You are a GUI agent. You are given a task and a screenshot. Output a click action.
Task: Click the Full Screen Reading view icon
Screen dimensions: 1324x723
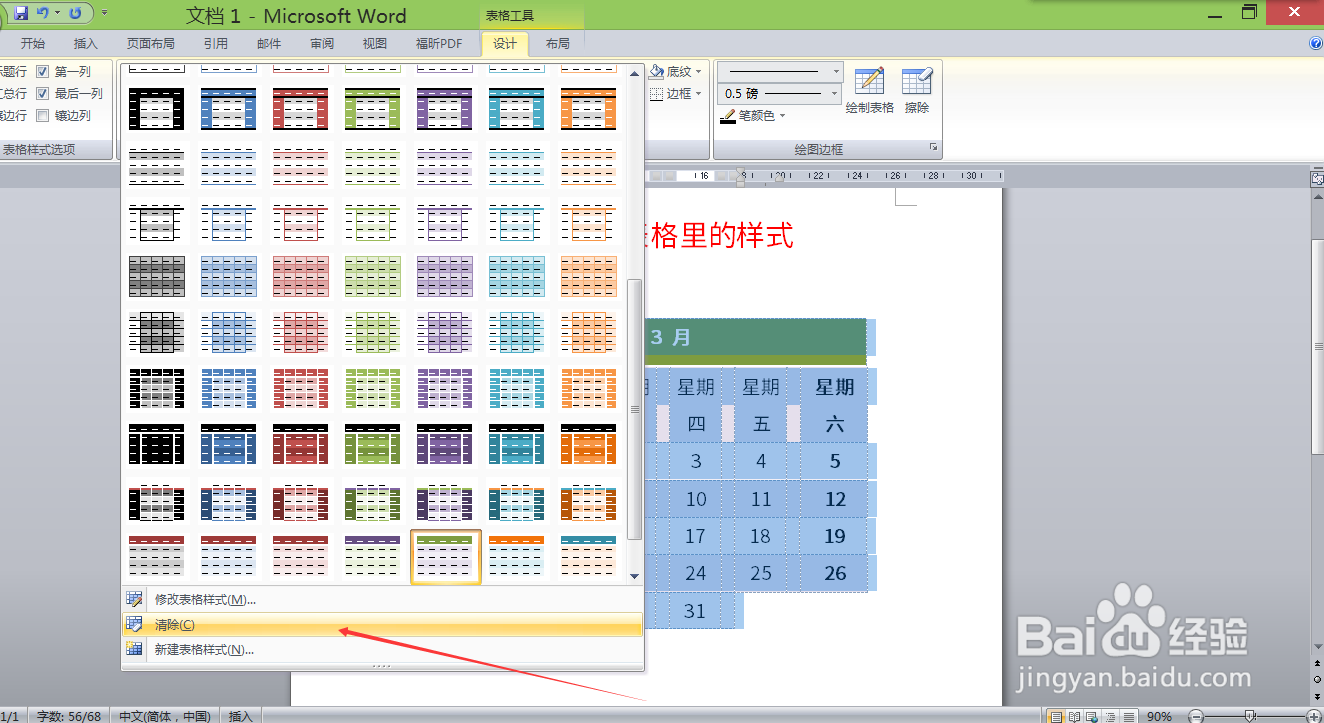(1073, 716)
